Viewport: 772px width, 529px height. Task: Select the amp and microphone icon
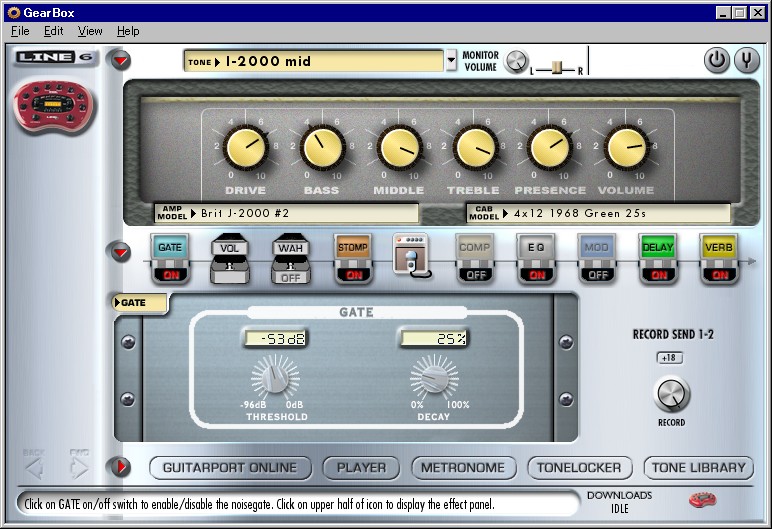413,256
